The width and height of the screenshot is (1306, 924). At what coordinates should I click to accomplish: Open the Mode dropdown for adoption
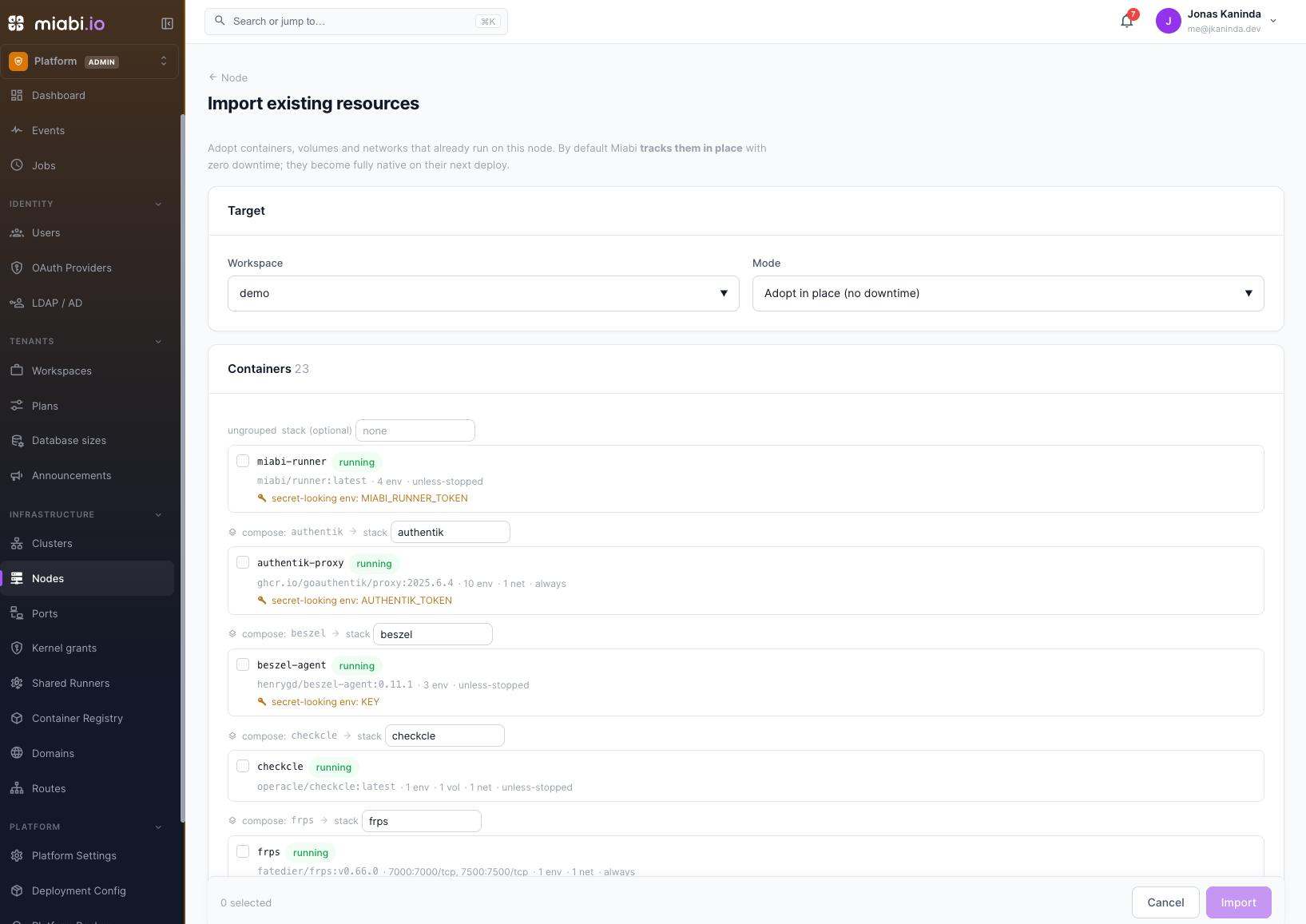click(1008, 293)
